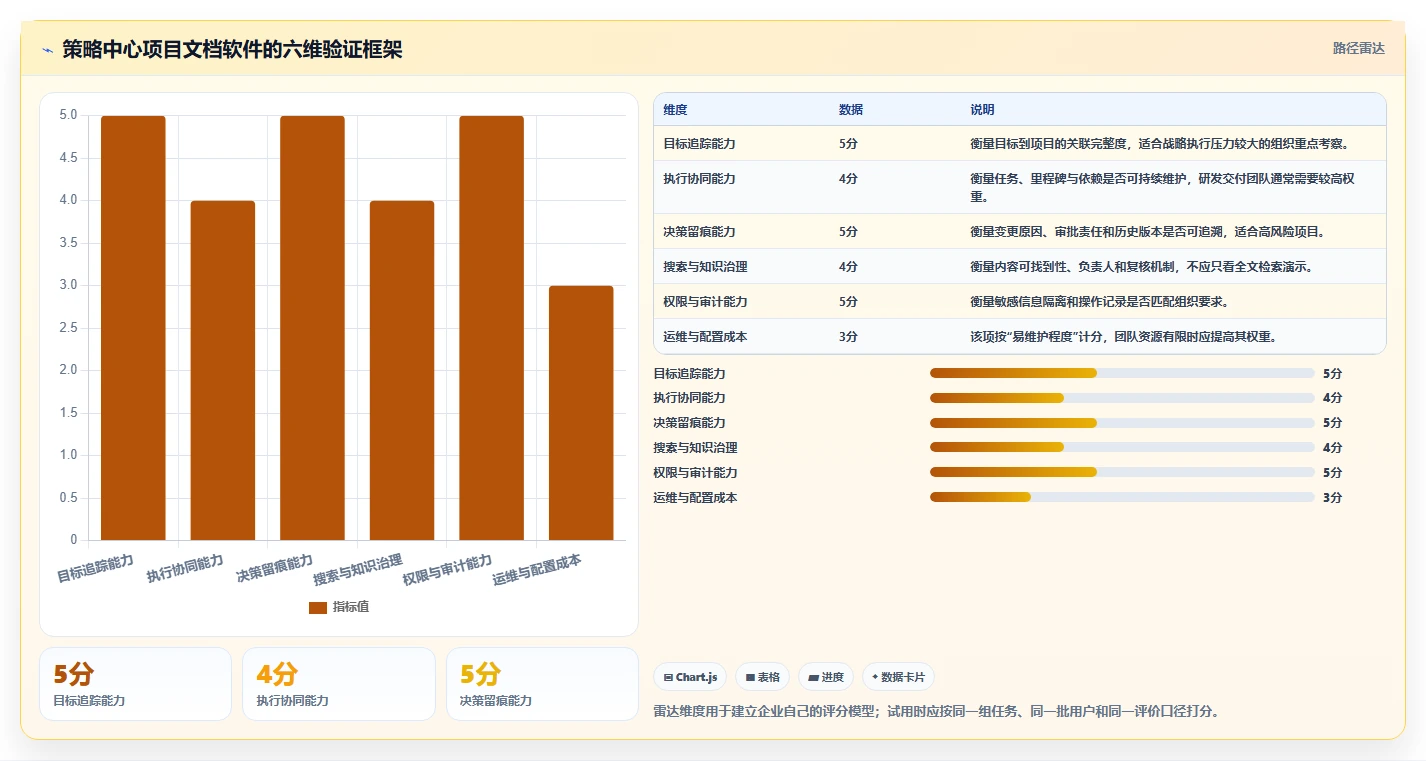The image size is (1426, 761).
Task: Click the description starting 衡量敏感信息隔离
Action: [x=1100, y=302]
